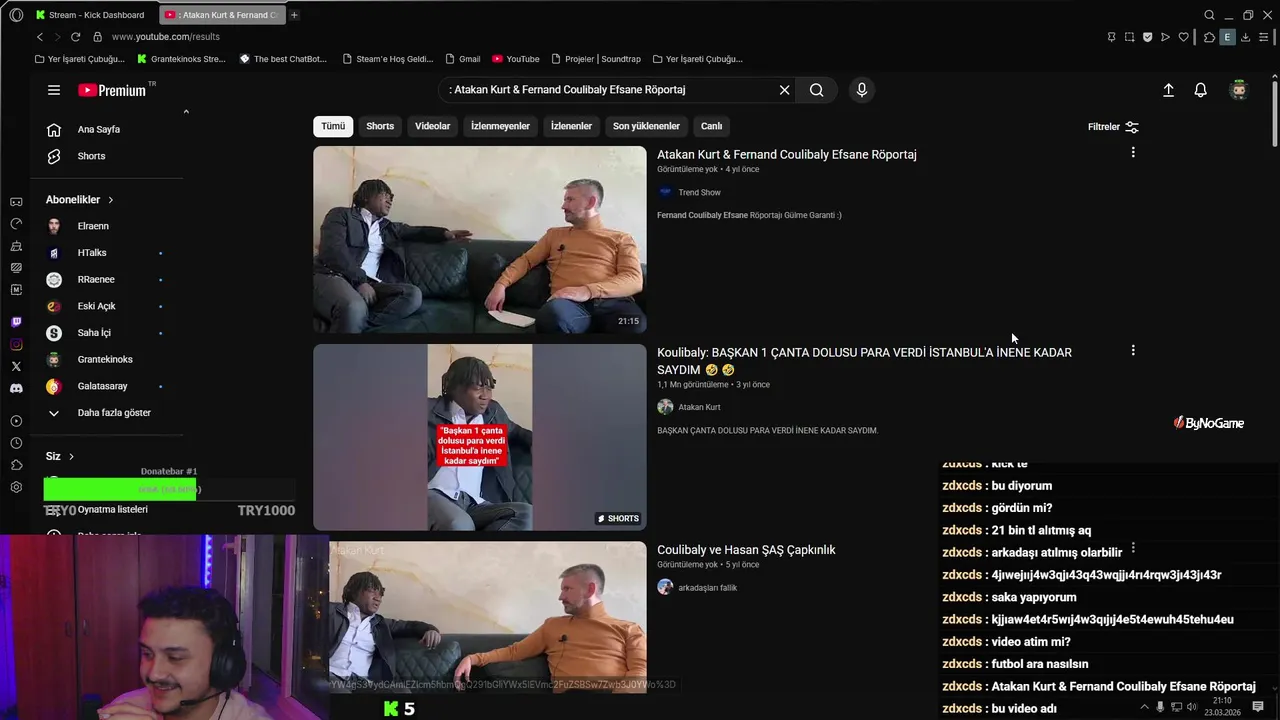Go to Ana Sayfa in sidebar
Viewport: 1280px width, 720px height.
pyautogui.click(x=99, y=129)
